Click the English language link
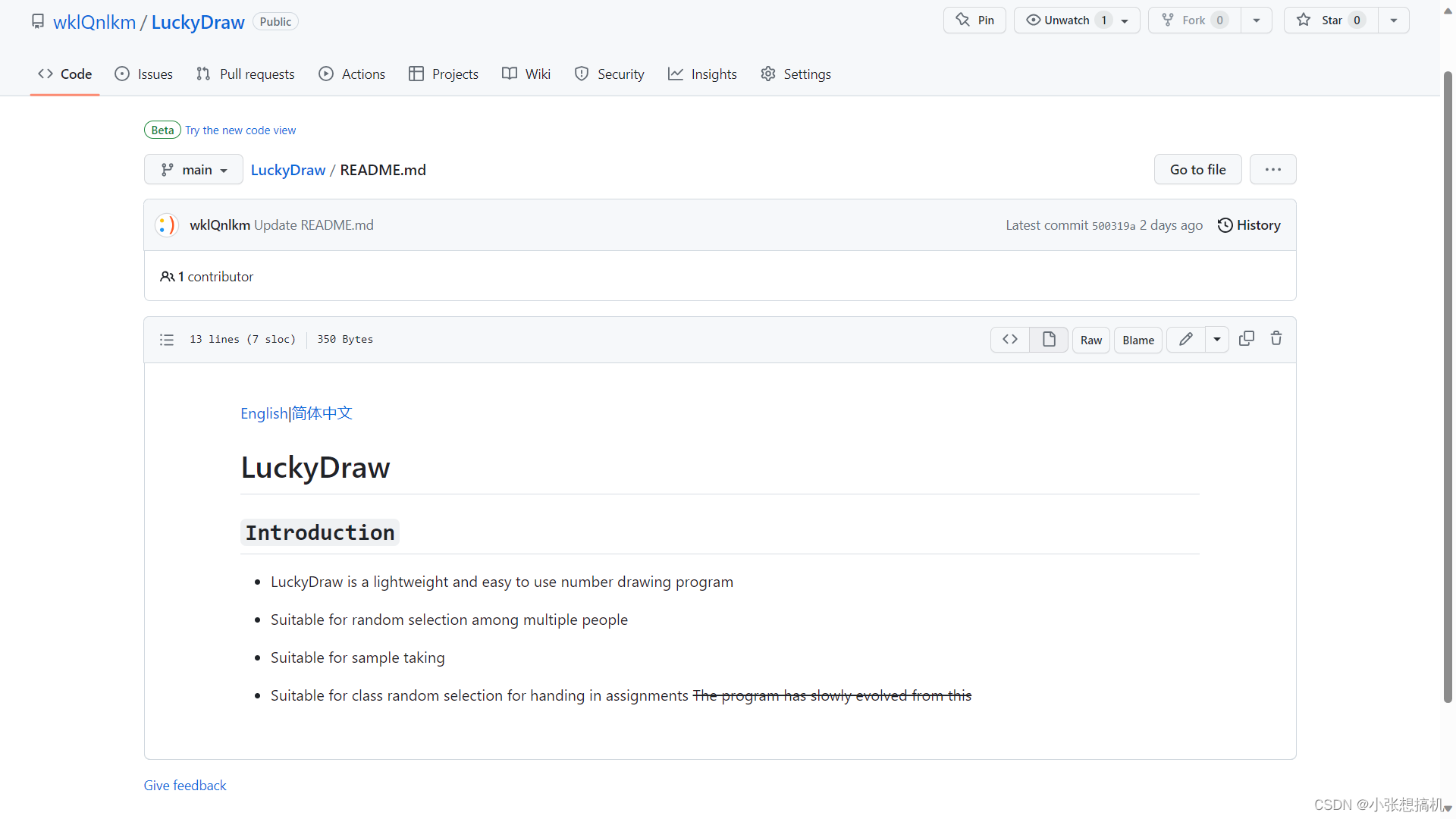This screenshot has height=819, width=1456. pyautogui.click(x=264, y=413)
